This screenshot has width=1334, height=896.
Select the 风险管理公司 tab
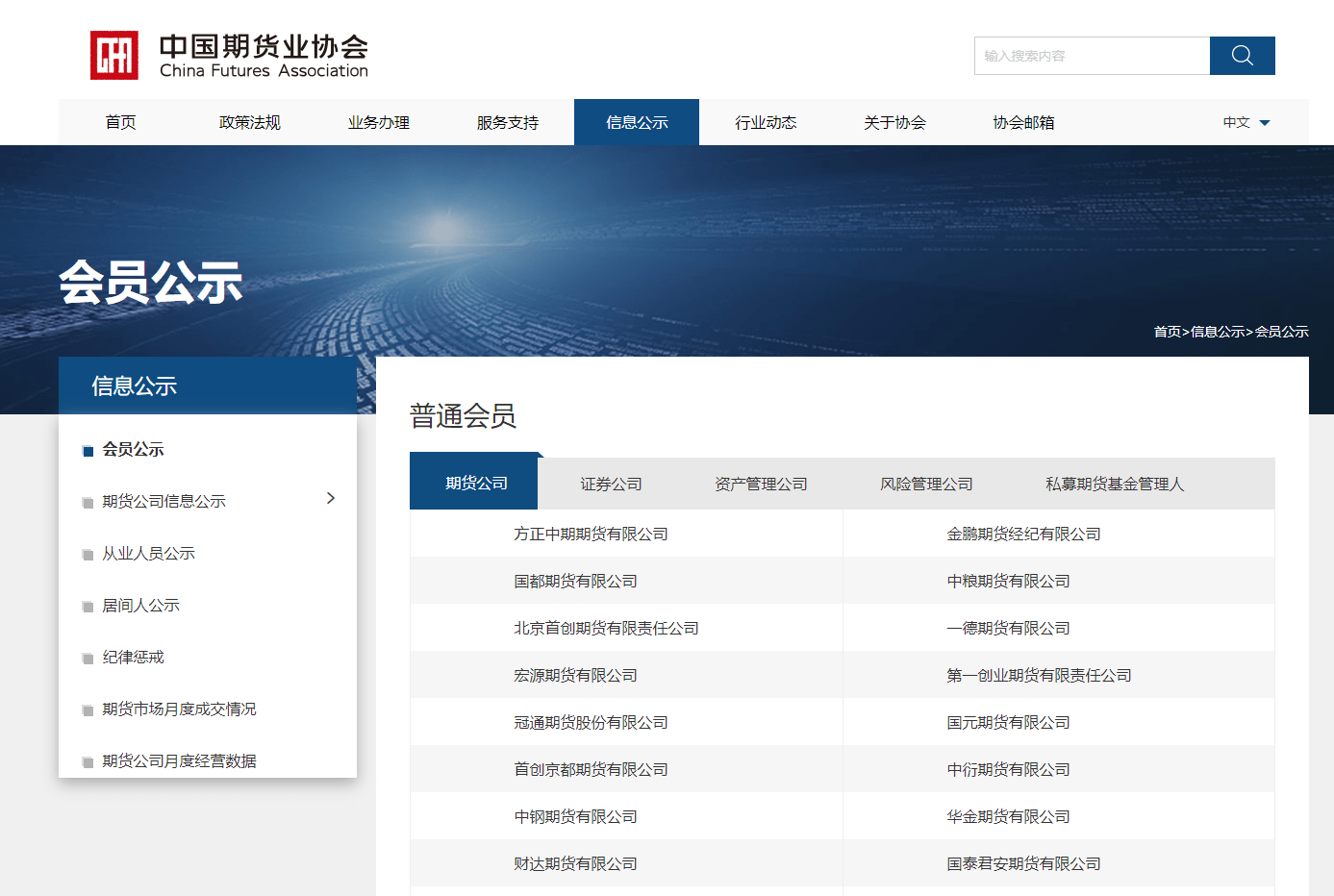click(x=926, y=485)
